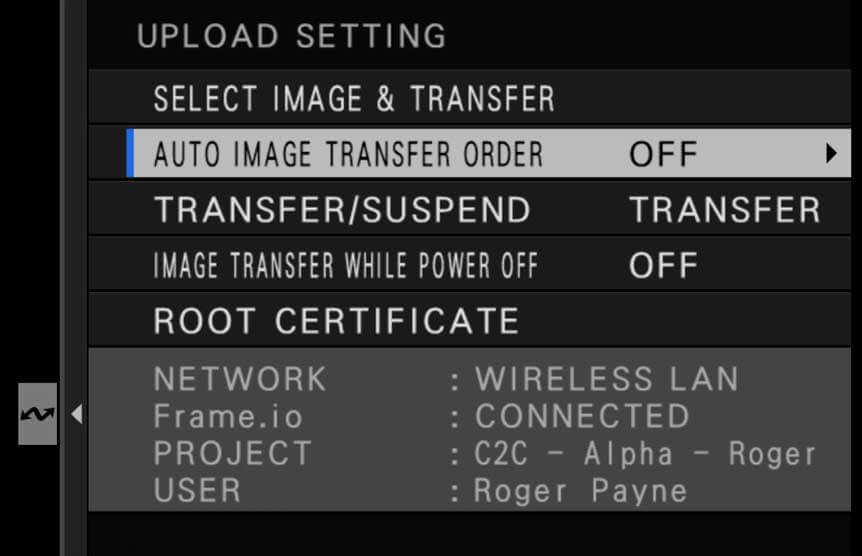Open Select Image & Transfer
This screenshot has height=556, width=862.
click(x=353, y=98)
